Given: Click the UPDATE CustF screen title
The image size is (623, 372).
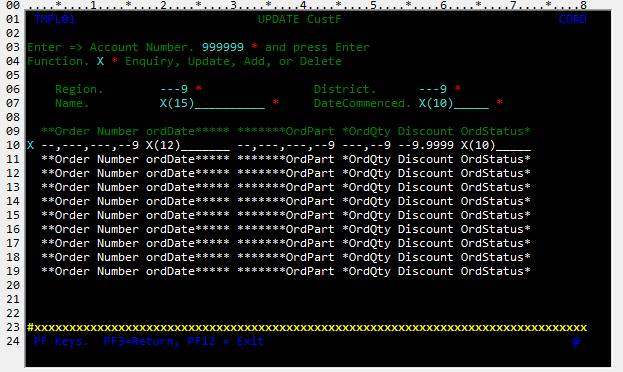Looking at the screenshot, I should 299,19.
